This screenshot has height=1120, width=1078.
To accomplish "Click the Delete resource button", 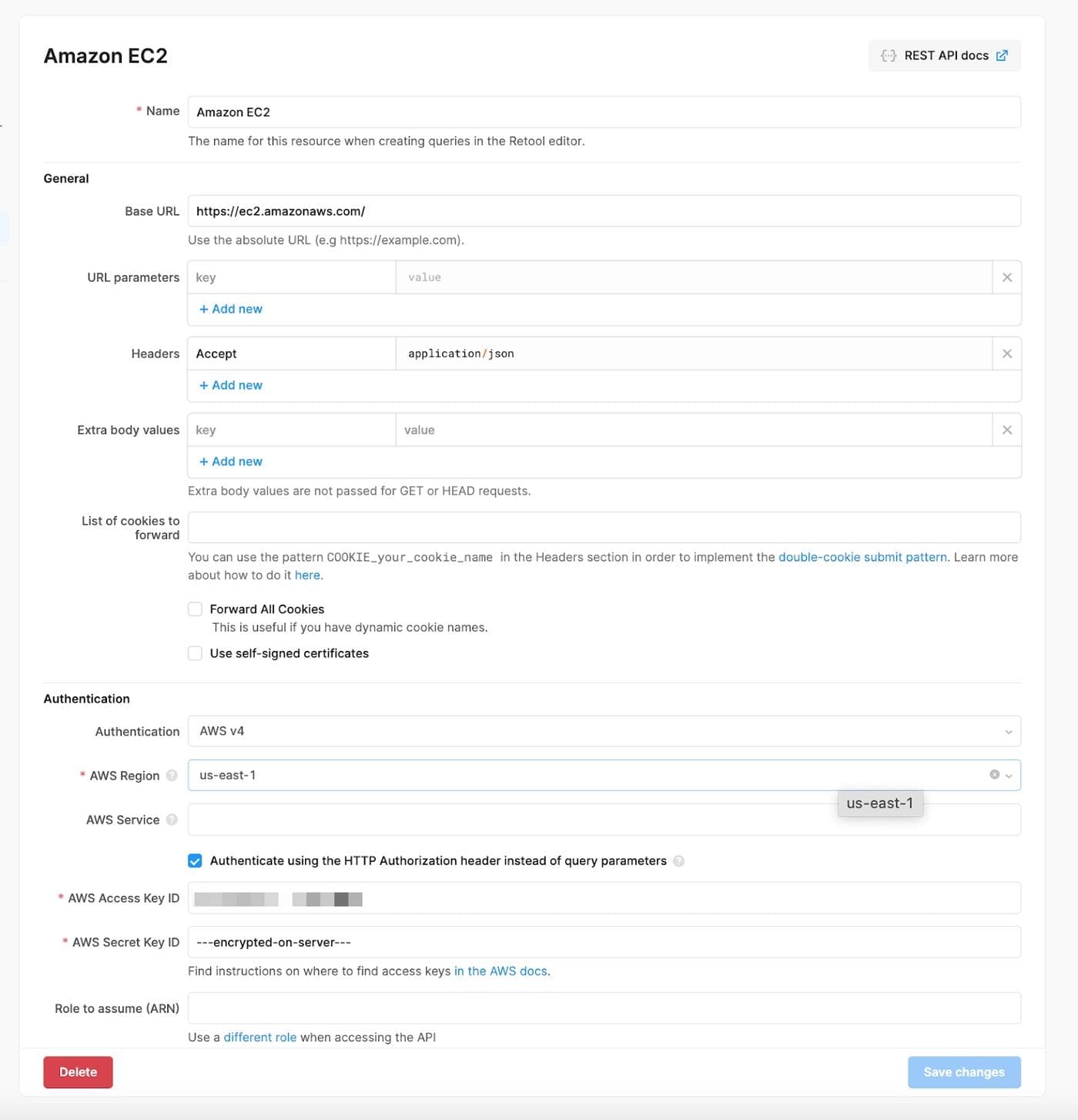I will [x=77, y=1071].
